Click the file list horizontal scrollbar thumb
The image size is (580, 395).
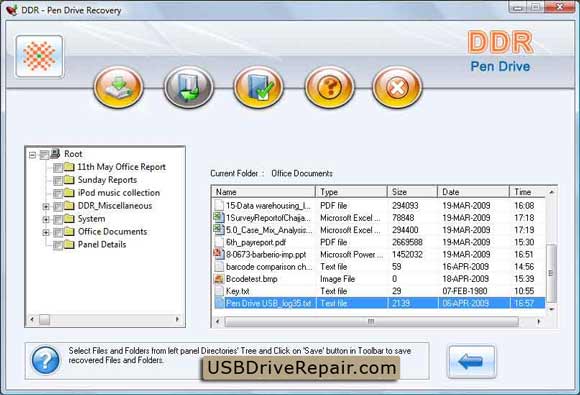point(371,321)
